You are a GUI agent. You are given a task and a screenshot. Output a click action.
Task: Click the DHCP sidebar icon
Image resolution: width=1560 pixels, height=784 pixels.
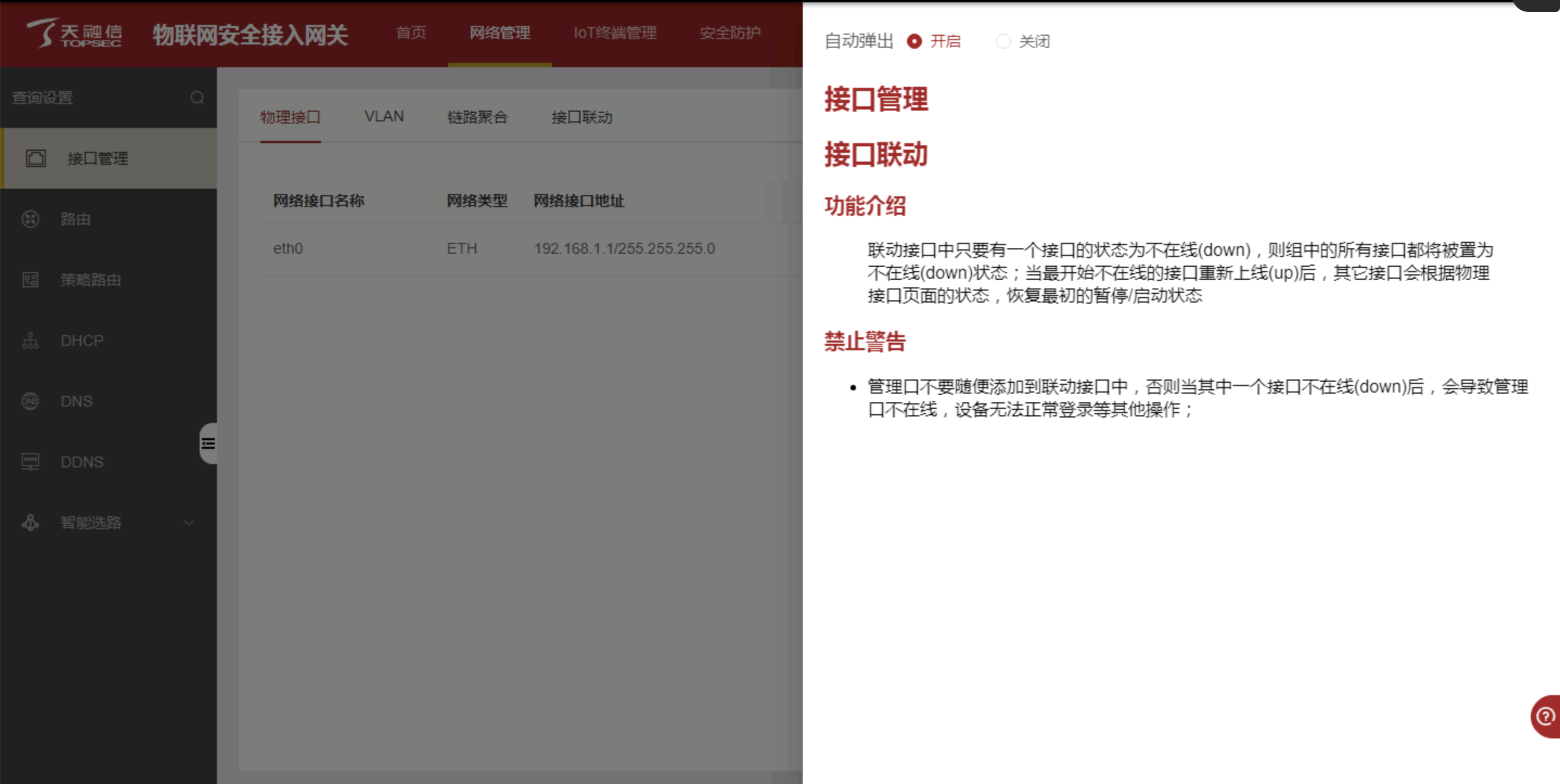[30, 340]
